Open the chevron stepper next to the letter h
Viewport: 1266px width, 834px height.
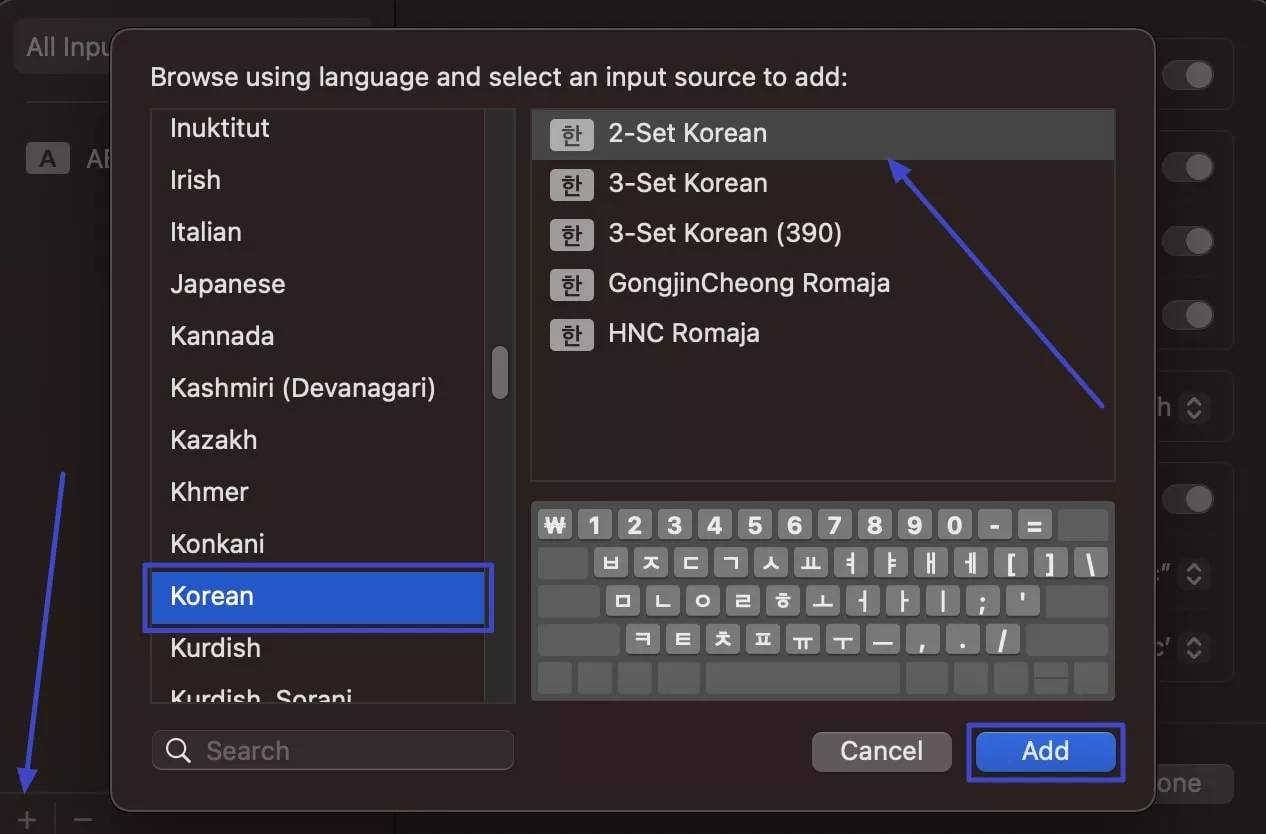coord(1195,407)
